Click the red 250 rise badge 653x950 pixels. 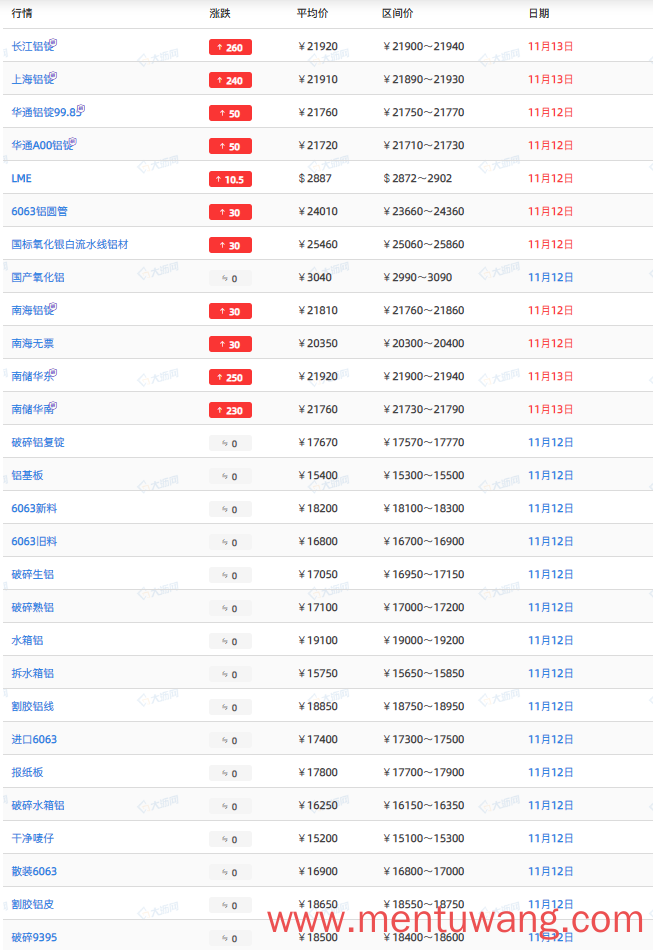click(x=230, y=377)
